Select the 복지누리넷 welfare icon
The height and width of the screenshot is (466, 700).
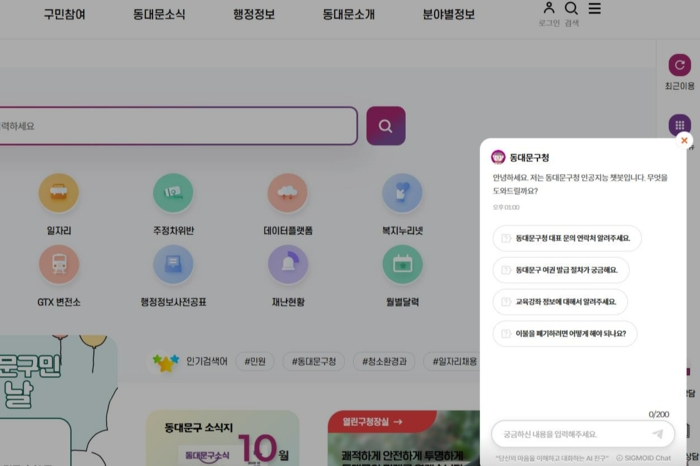coord(402,193)
